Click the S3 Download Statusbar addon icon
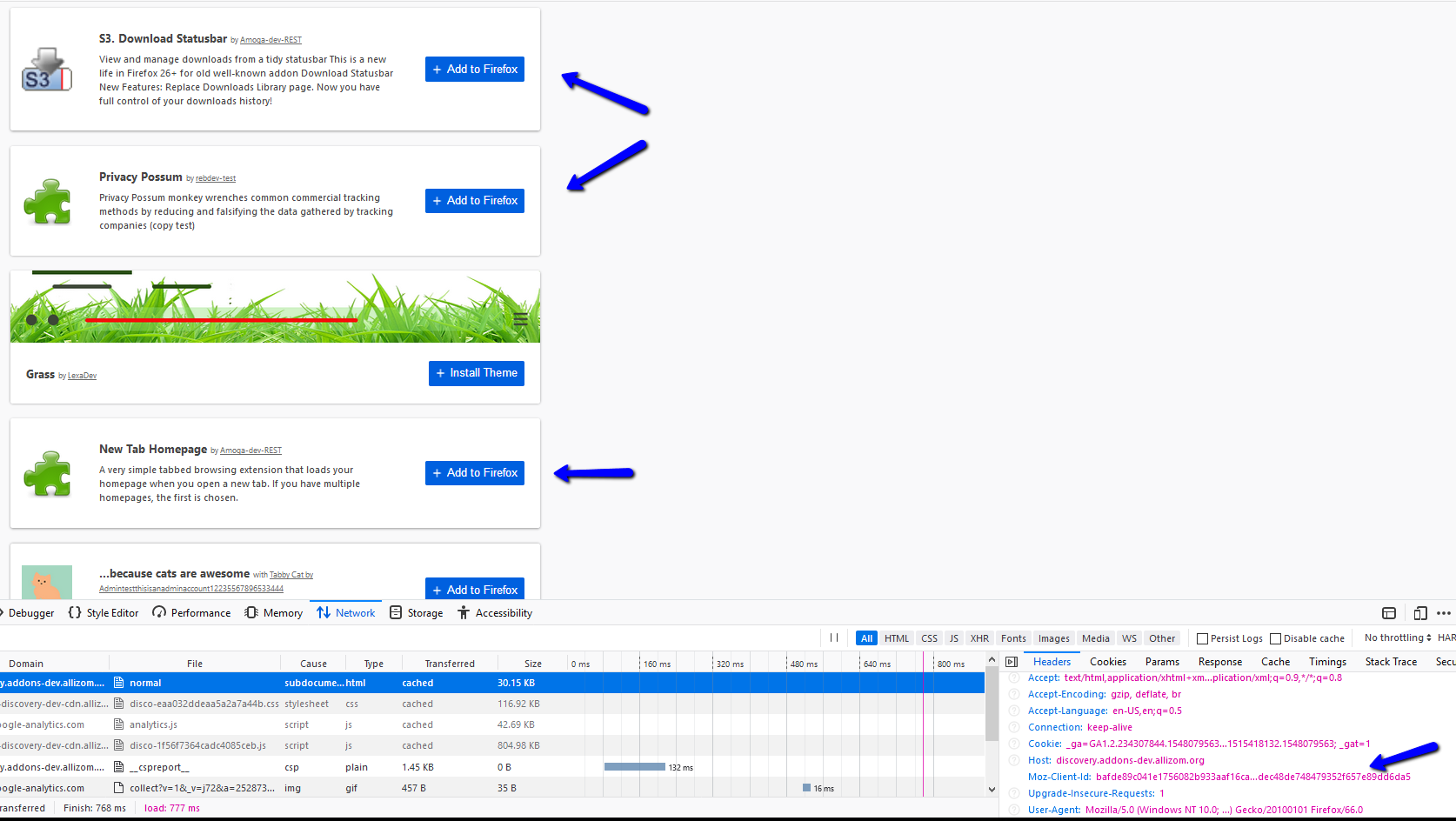 [x=47, y=70]
